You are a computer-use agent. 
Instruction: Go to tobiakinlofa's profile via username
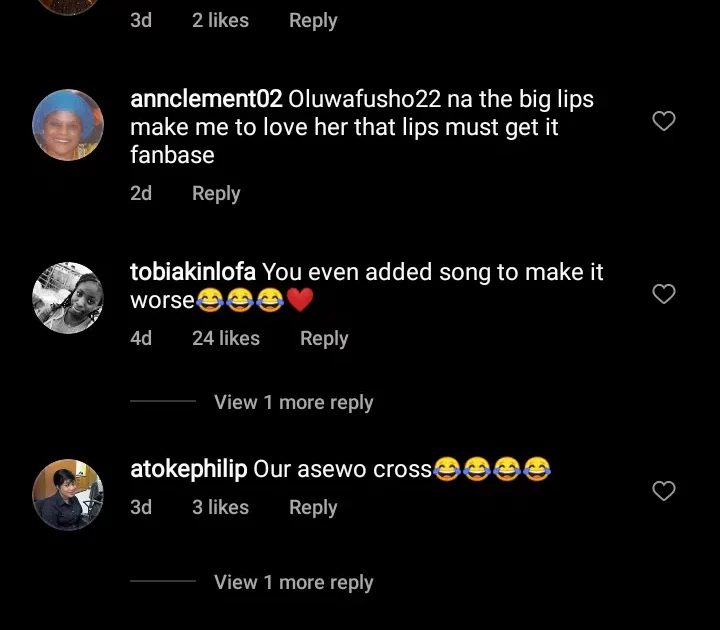pyautogui.click(x=194, y=272)
